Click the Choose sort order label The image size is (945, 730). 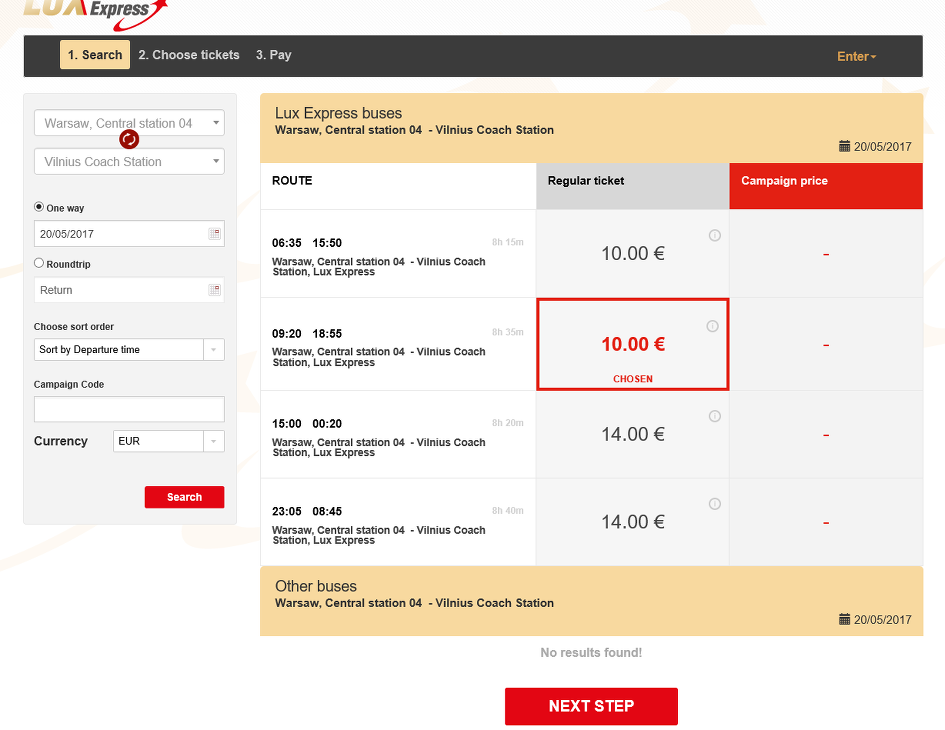74,327
